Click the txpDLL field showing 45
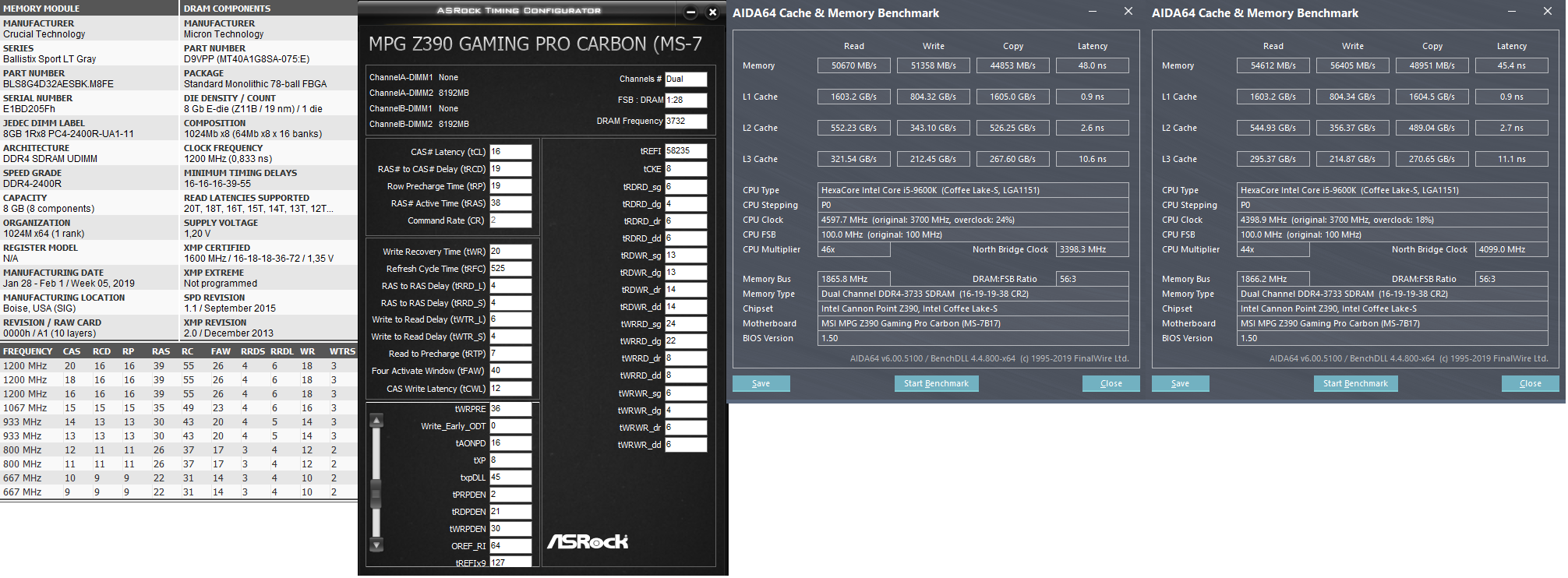Viewport: 1568px width, 578px height. (x=510, y=478)
